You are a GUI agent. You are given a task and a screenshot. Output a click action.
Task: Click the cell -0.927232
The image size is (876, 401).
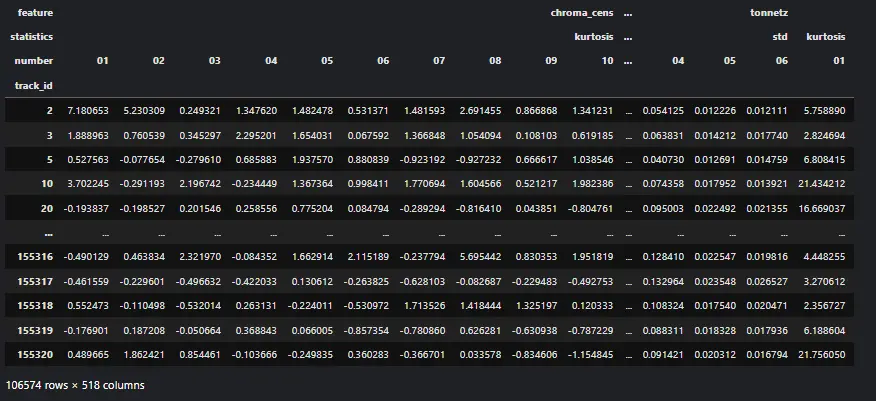[x=478, y=160]
